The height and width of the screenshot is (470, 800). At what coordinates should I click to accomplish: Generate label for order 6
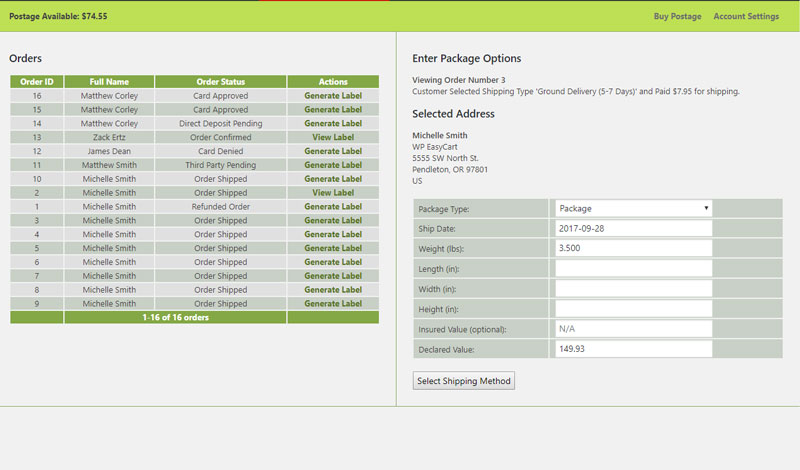(333, 262)
